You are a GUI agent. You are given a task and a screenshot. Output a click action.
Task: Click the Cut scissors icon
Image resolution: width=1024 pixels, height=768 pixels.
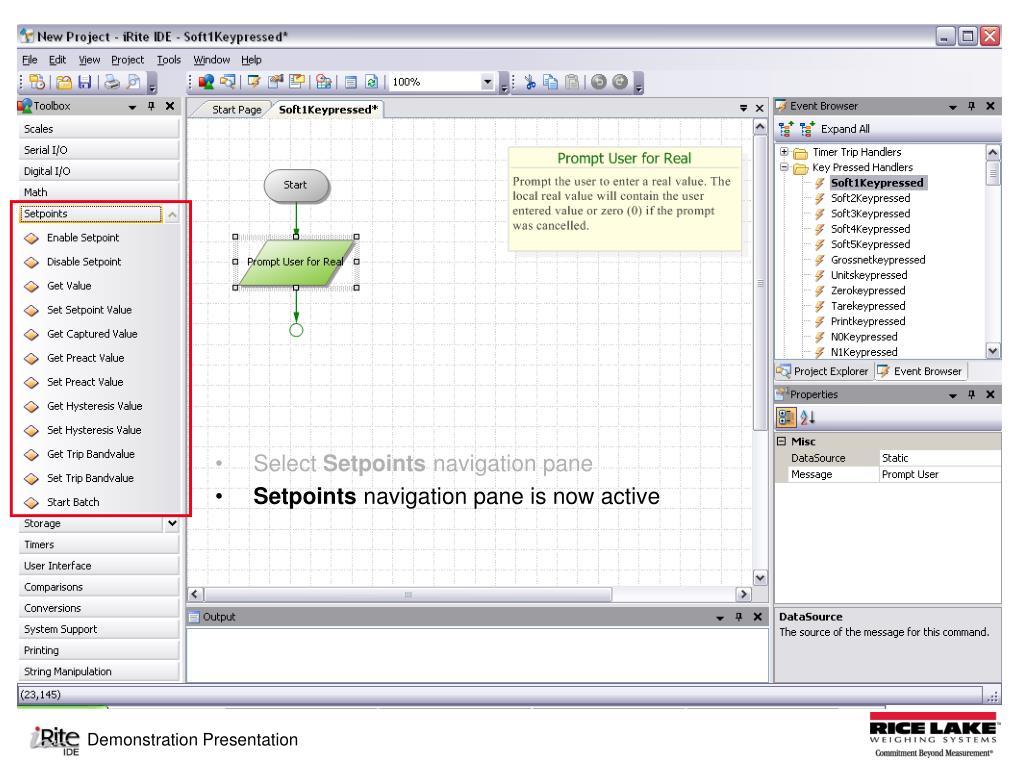[x=530, y=82]
